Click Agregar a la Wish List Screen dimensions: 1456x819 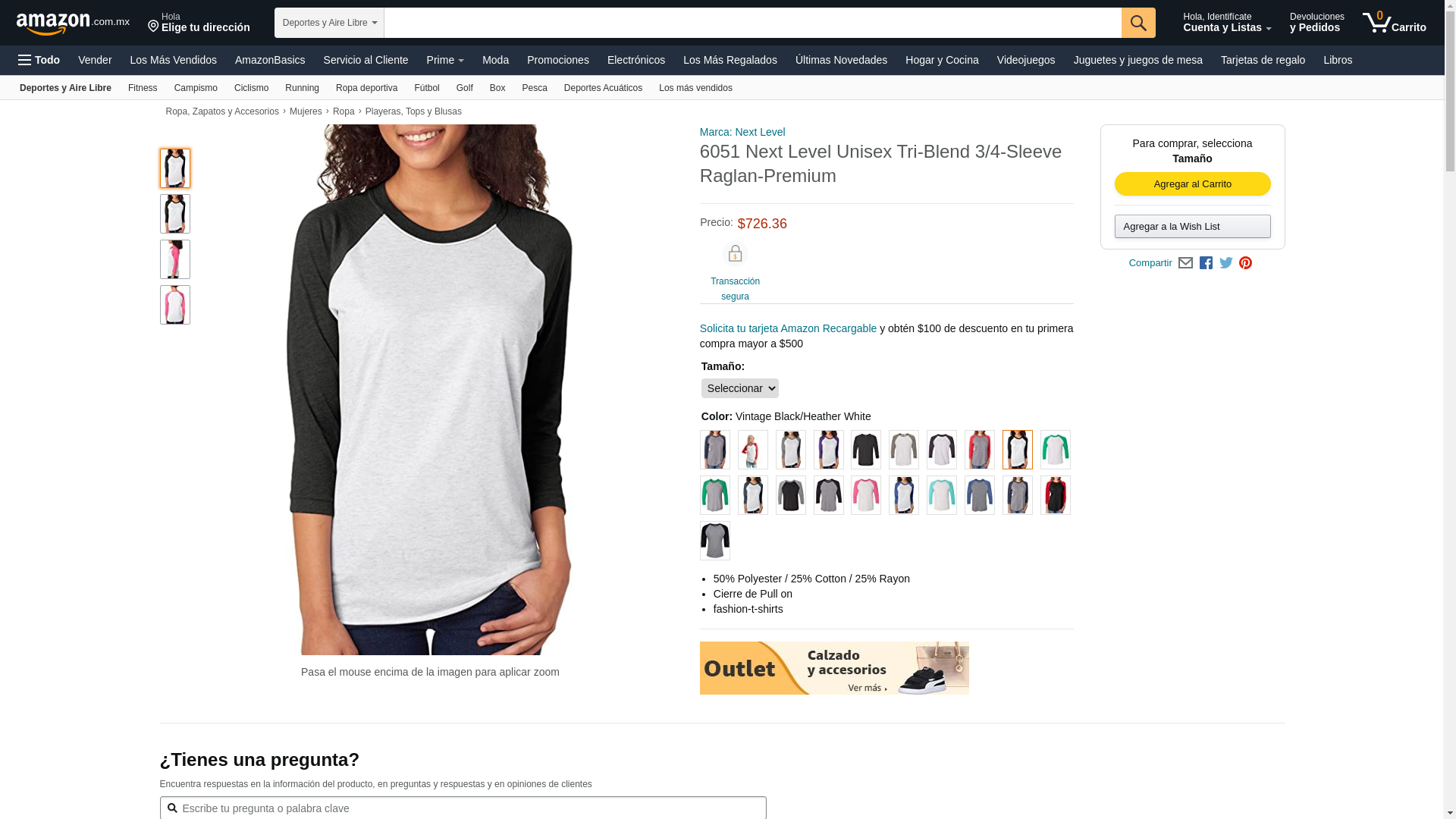point(1192,227)
